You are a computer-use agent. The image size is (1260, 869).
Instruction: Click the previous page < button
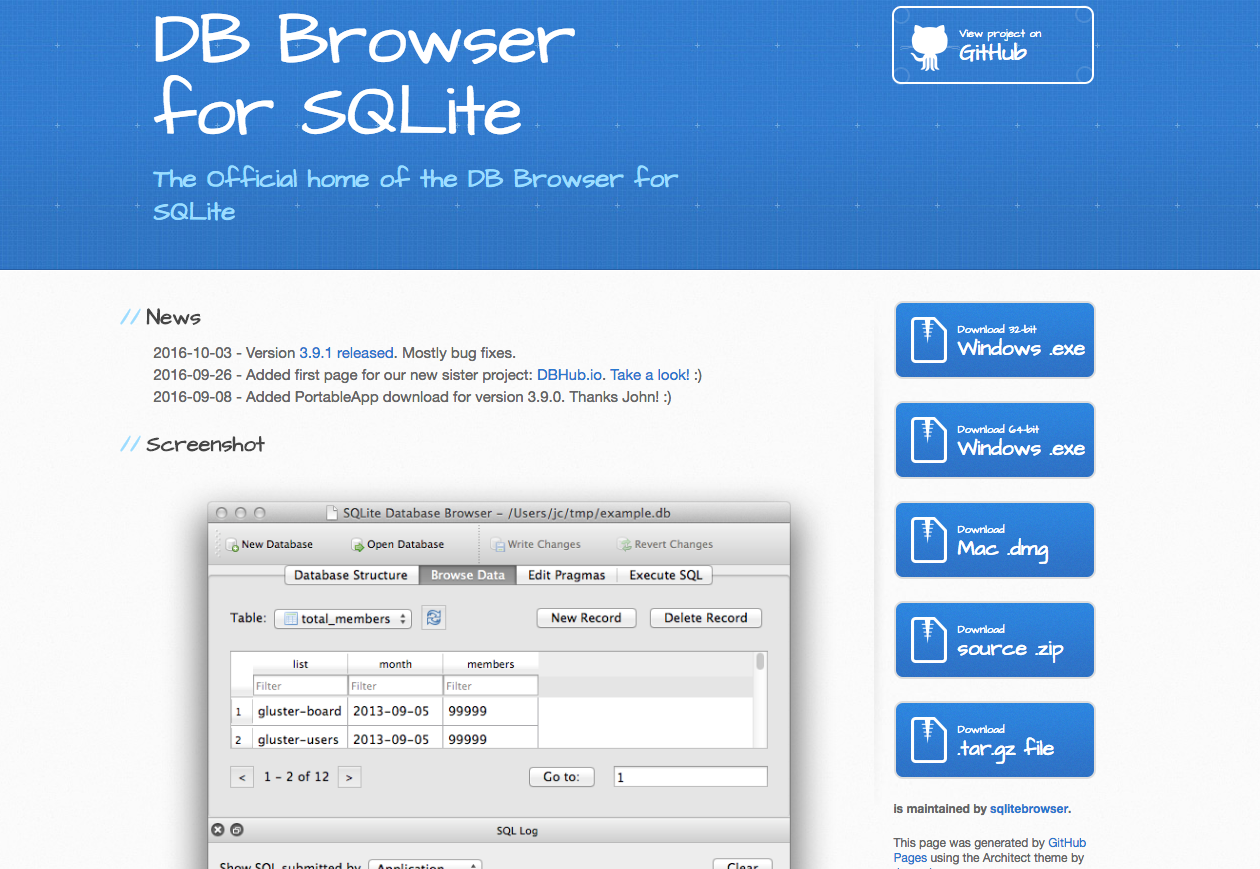(242, 777)
